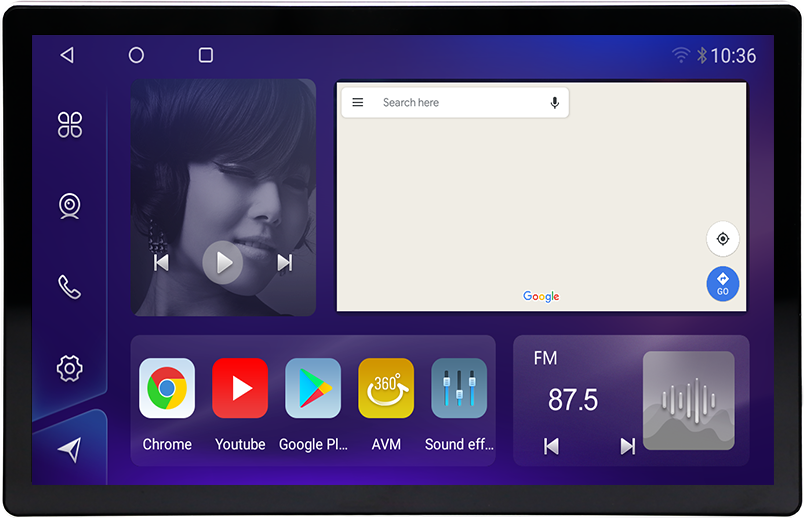Tap the 10:36 clock
The width and height of the screenshot is (804, 518).
[x=733, y=55]
